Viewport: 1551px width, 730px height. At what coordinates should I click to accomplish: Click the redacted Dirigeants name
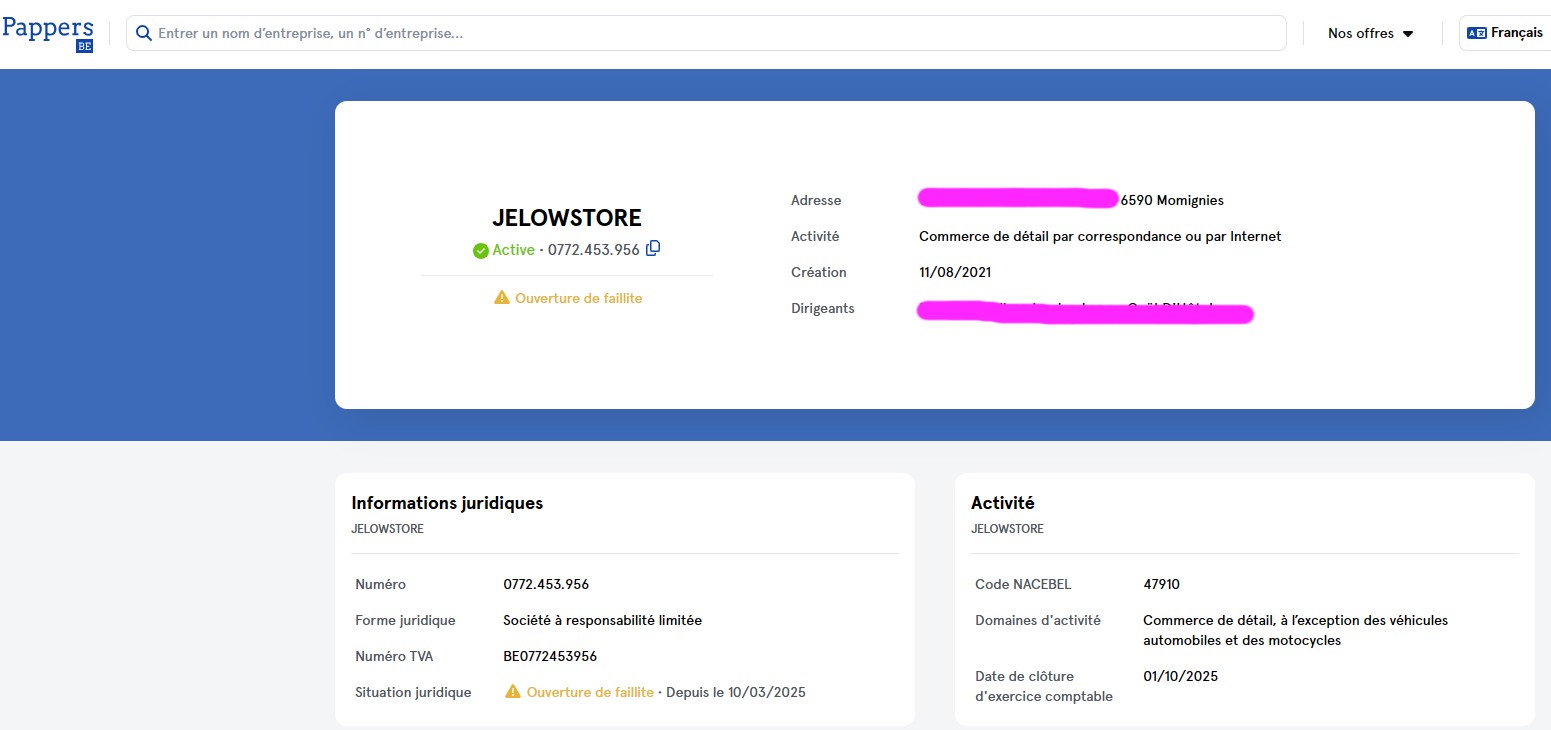pyautogui.click(x=1084, y=311)
